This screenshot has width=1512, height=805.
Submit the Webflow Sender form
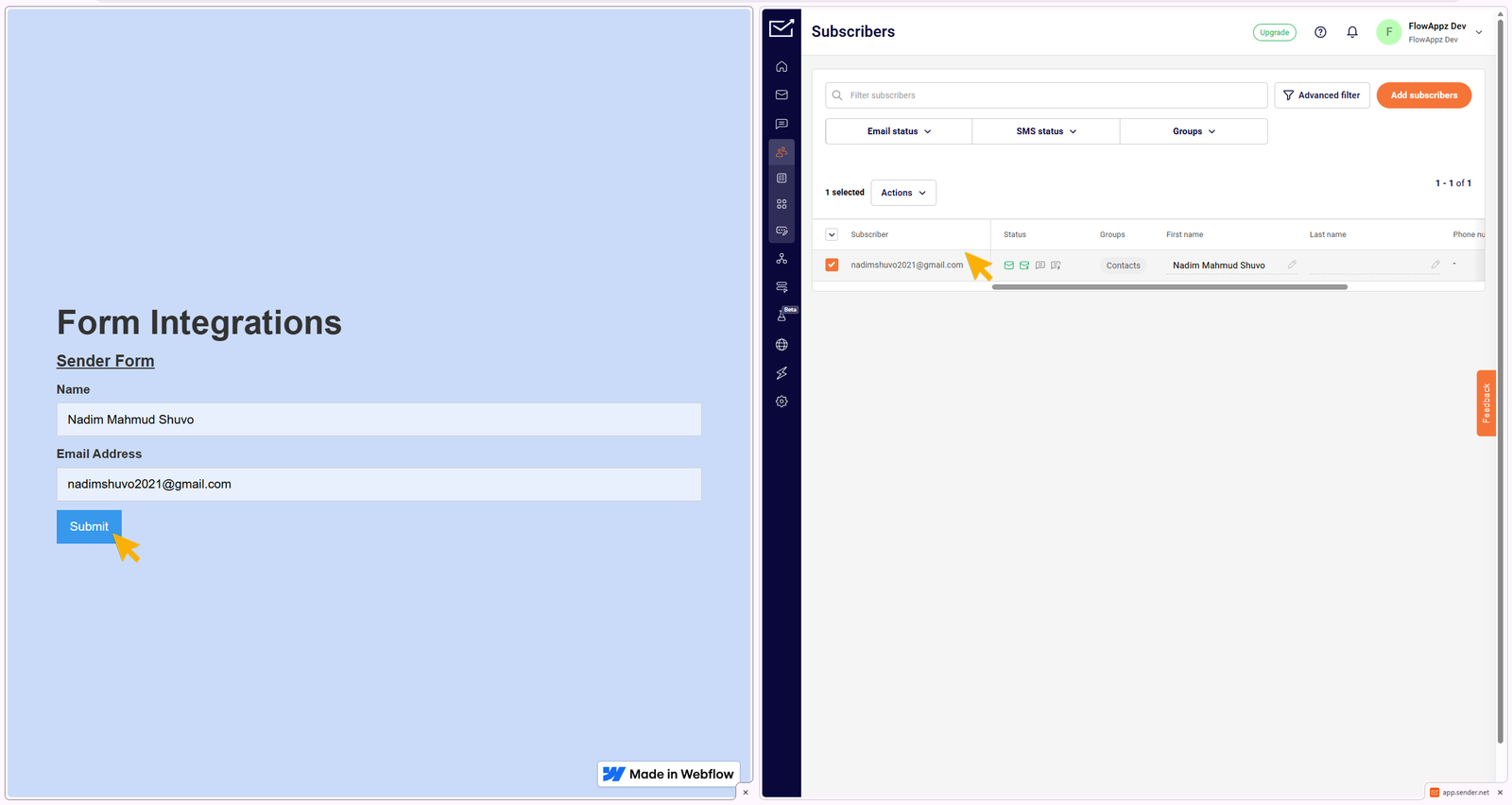point(89,526)
